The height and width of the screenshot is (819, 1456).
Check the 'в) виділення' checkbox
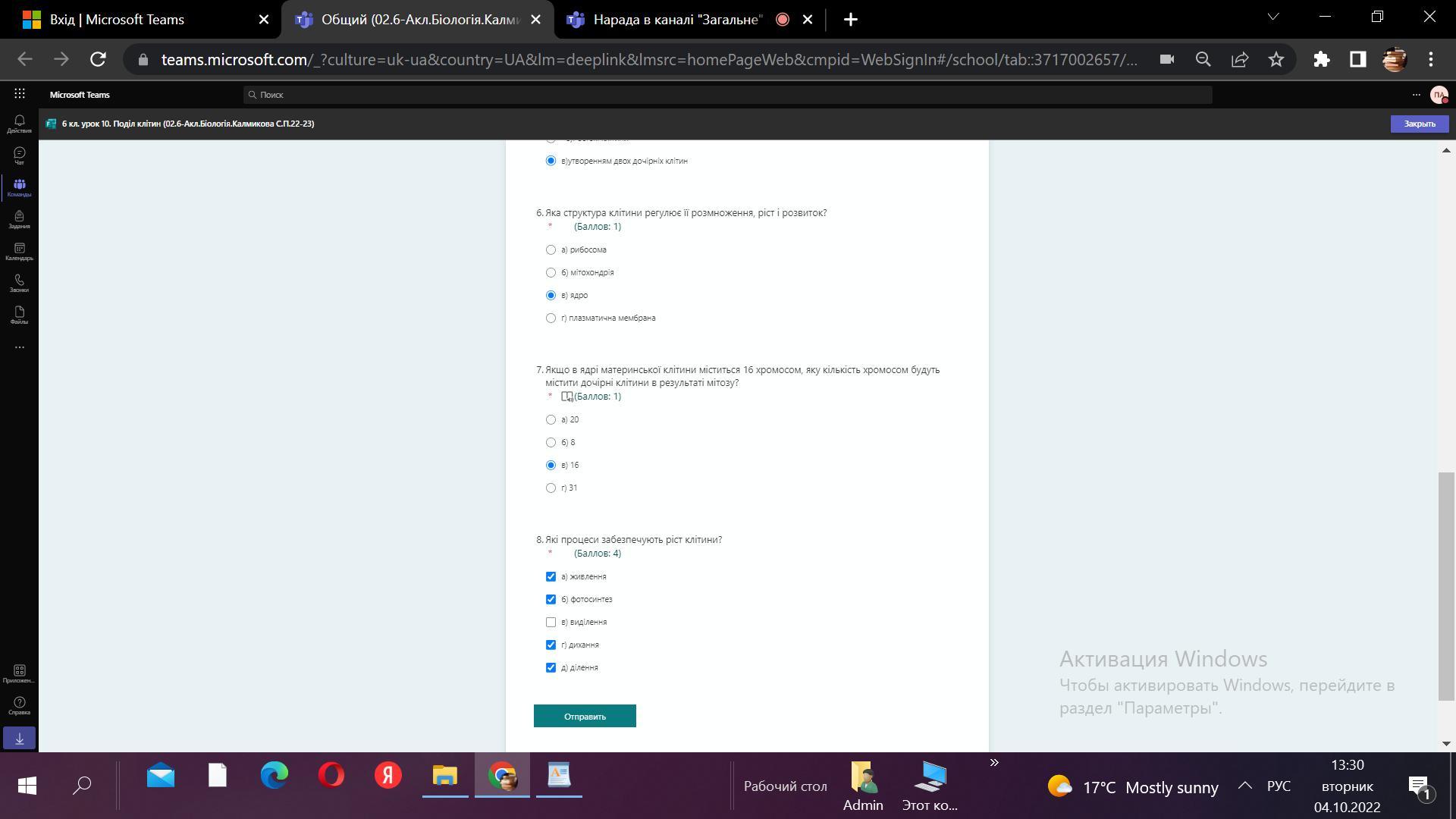pyautogui.click(x=551, y=622)
